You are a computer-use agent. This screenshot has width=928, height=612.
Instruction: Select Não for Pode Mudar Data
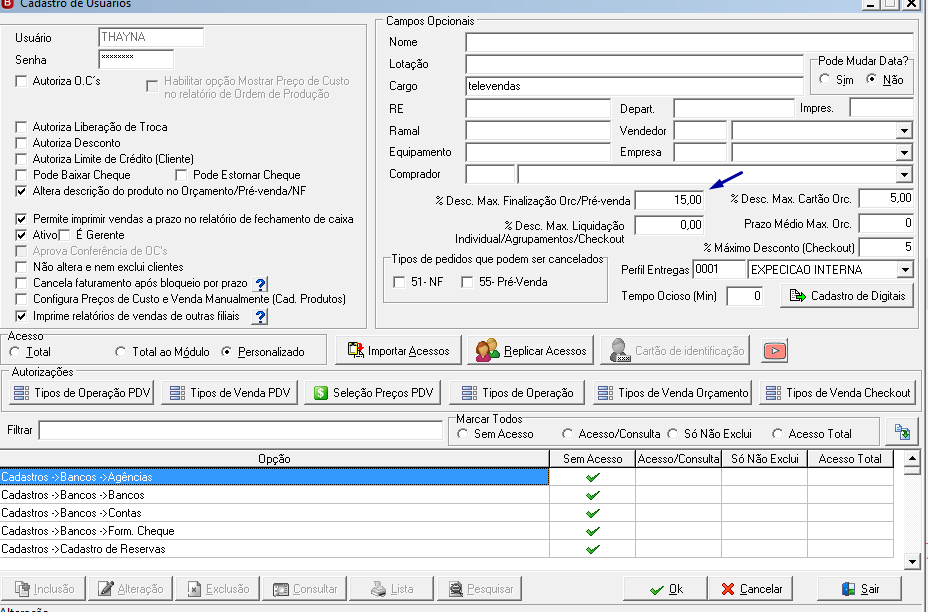point(871,79)
